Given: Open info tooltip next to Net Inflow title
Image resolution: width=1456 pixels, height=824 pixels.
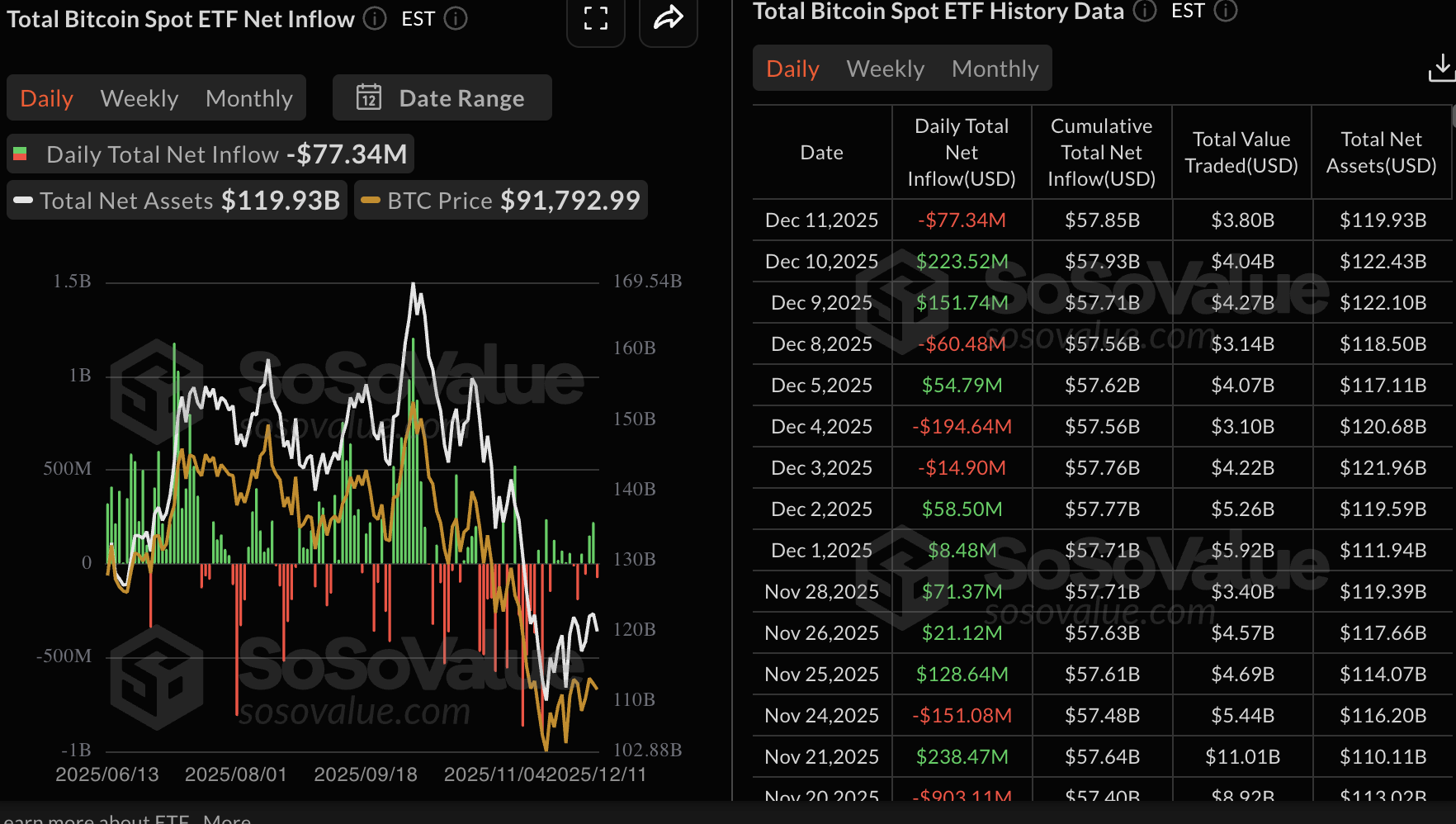Looking at the screenshot, I should pyautogui.click(x=373, y=18).
